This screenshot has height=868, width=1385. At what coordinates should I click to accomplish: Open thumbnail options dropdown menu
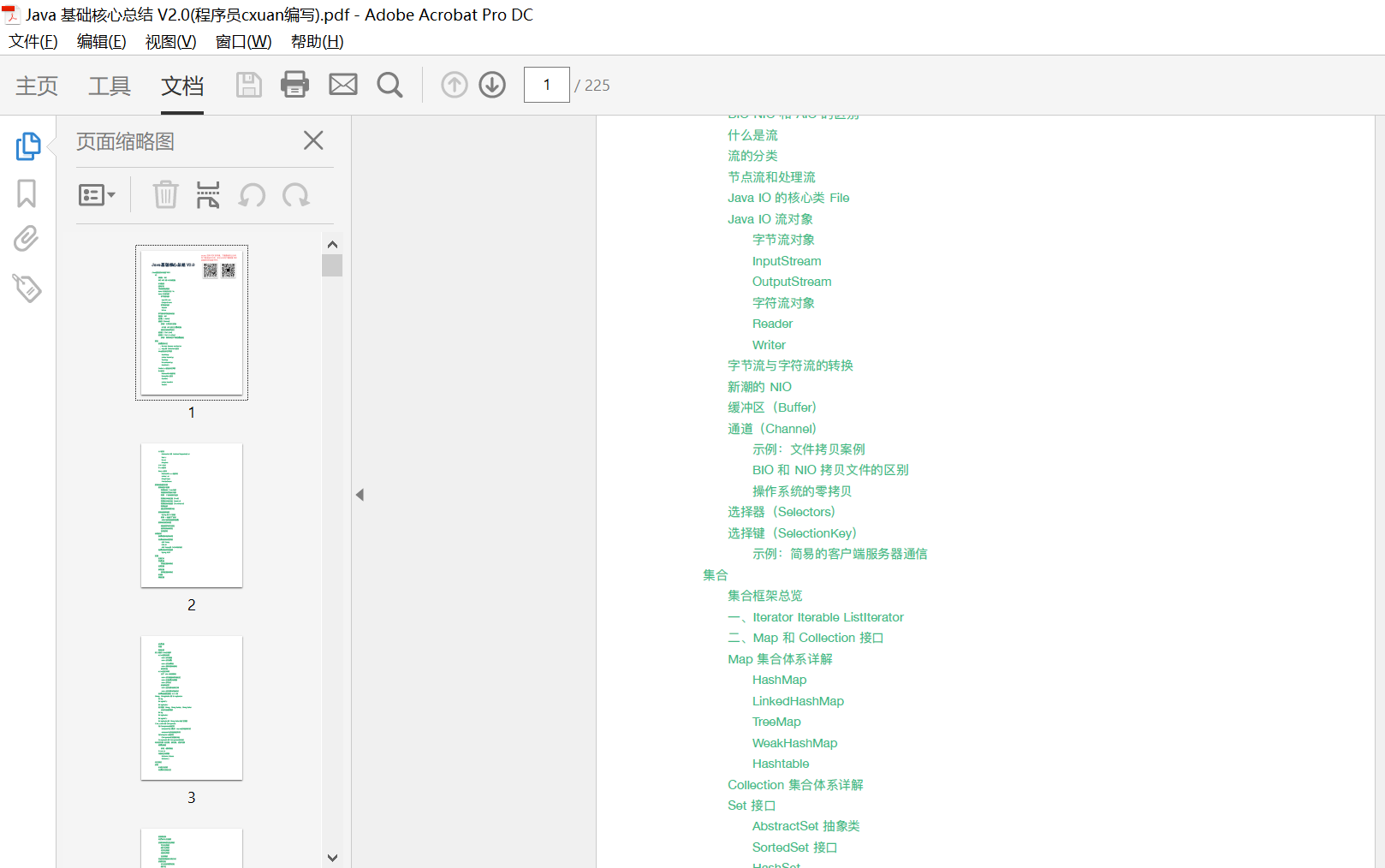tap(97, 195)
